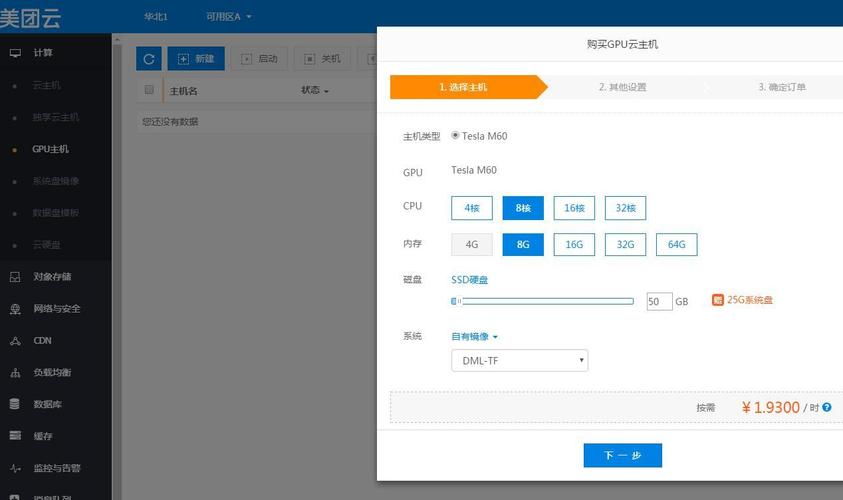Click the ¥1.9300 price text

point(771,408)
